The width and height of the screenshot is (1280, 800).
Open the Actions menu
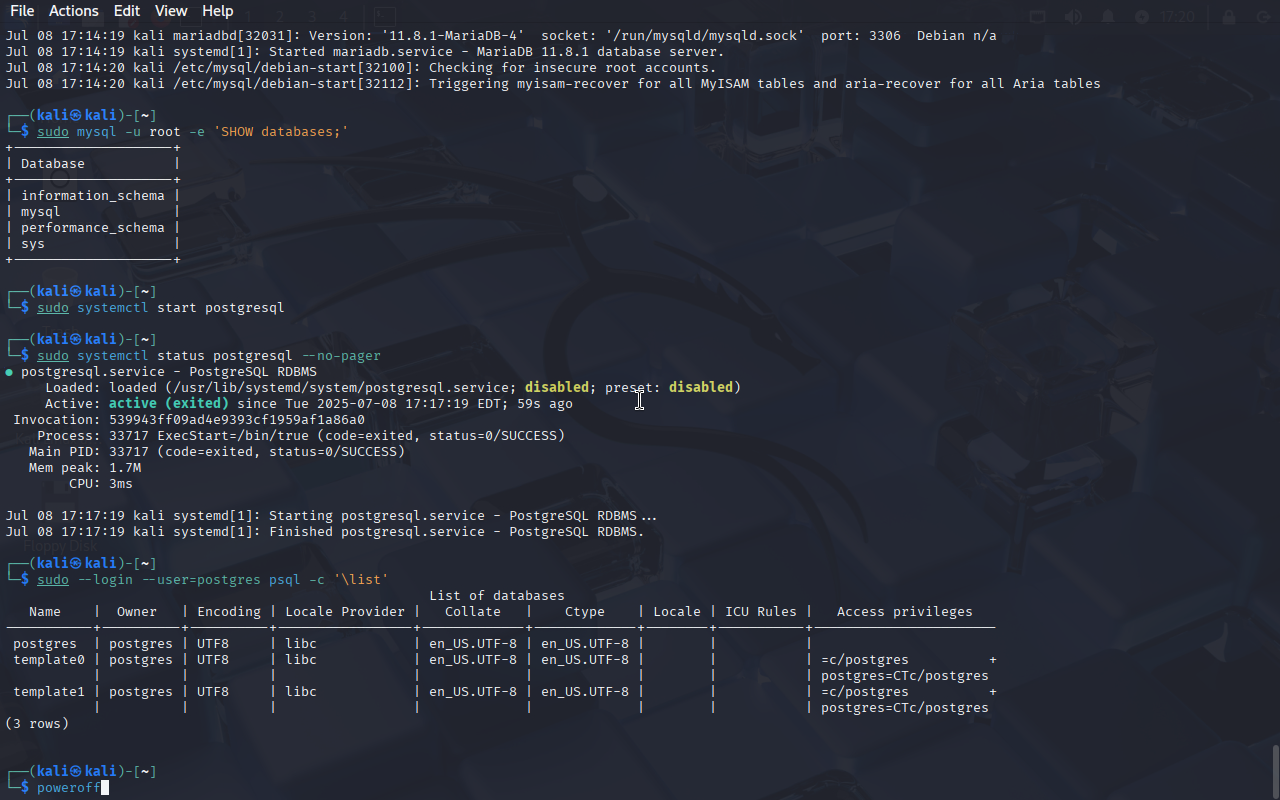[x=74, y=11]
